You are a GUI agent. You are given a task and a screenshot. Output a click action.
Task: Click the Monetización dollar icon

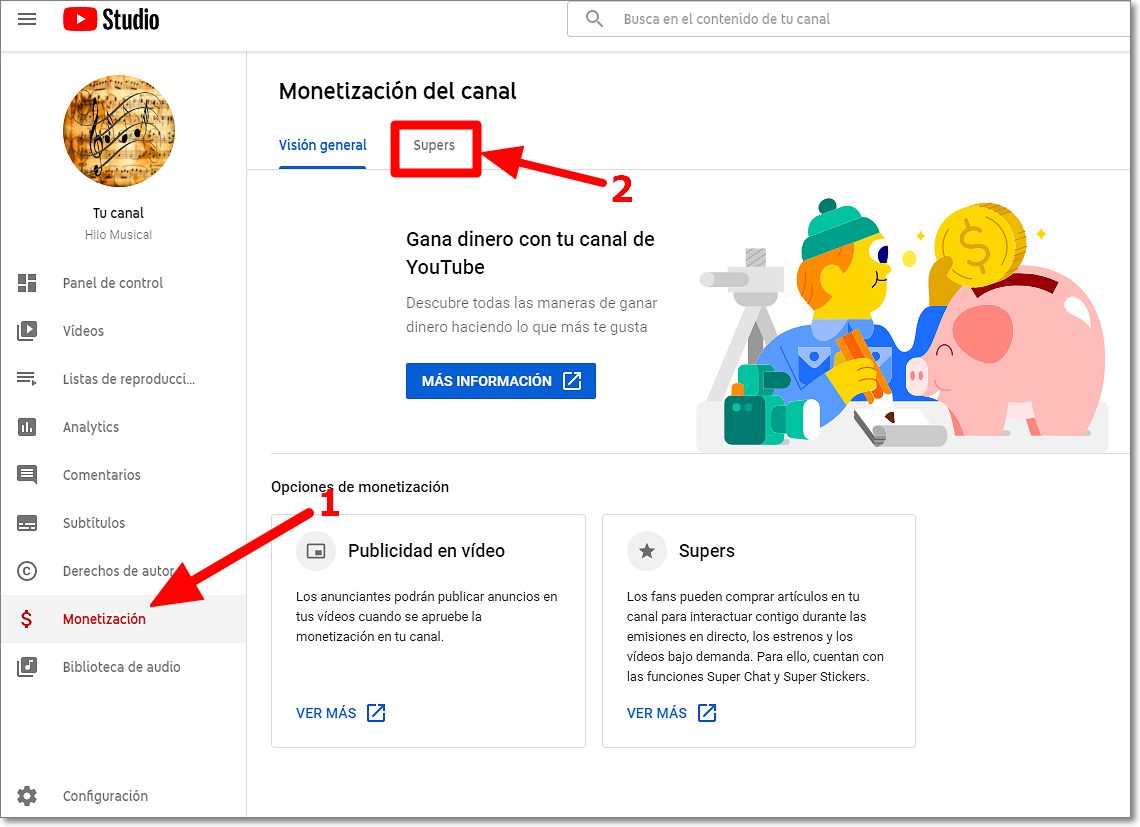point(27,619)
